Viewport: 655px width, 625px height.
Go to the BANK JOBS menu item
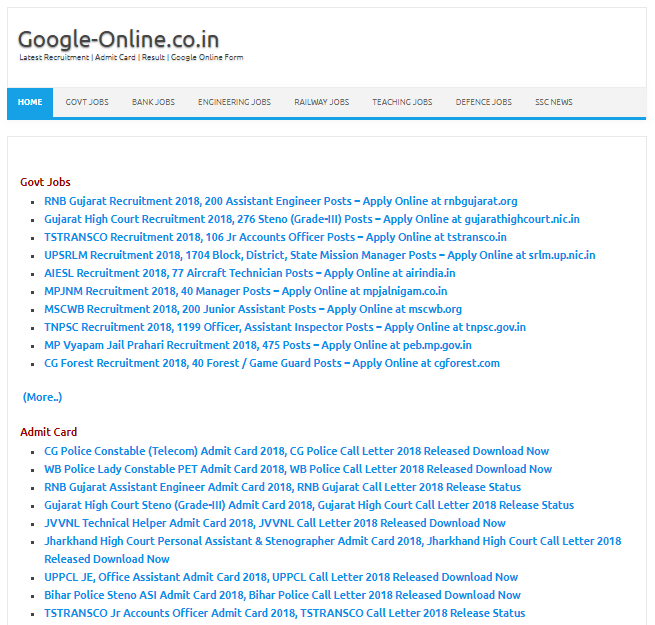click(x=153, y=102)
